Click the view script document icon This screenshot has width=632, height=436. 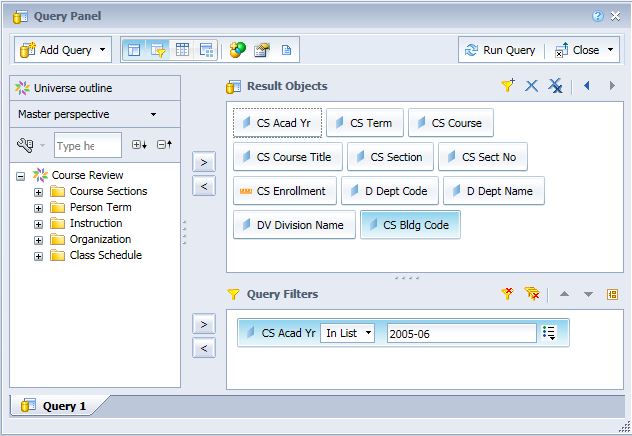286,50
